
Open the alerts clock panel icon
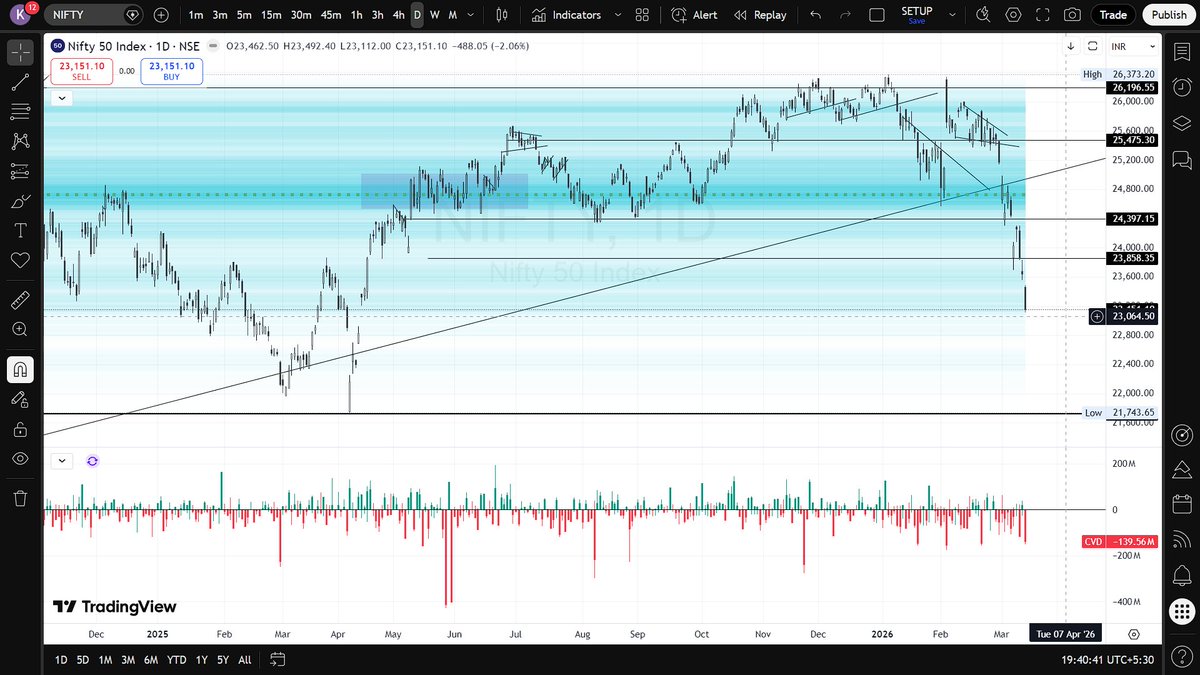tap(1182, 88)
